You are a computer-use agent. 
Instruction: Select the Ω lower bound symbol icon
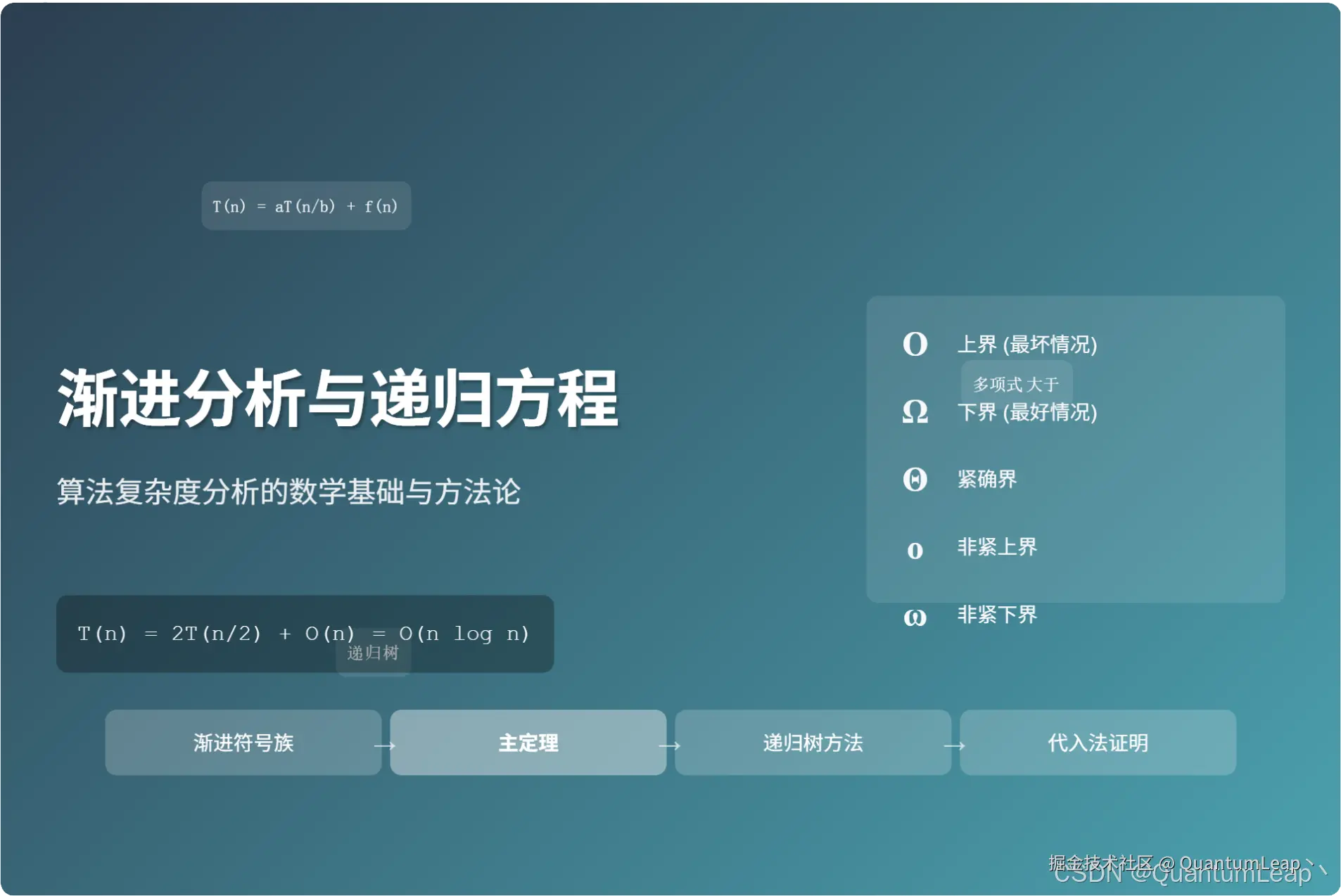point(915,413)
